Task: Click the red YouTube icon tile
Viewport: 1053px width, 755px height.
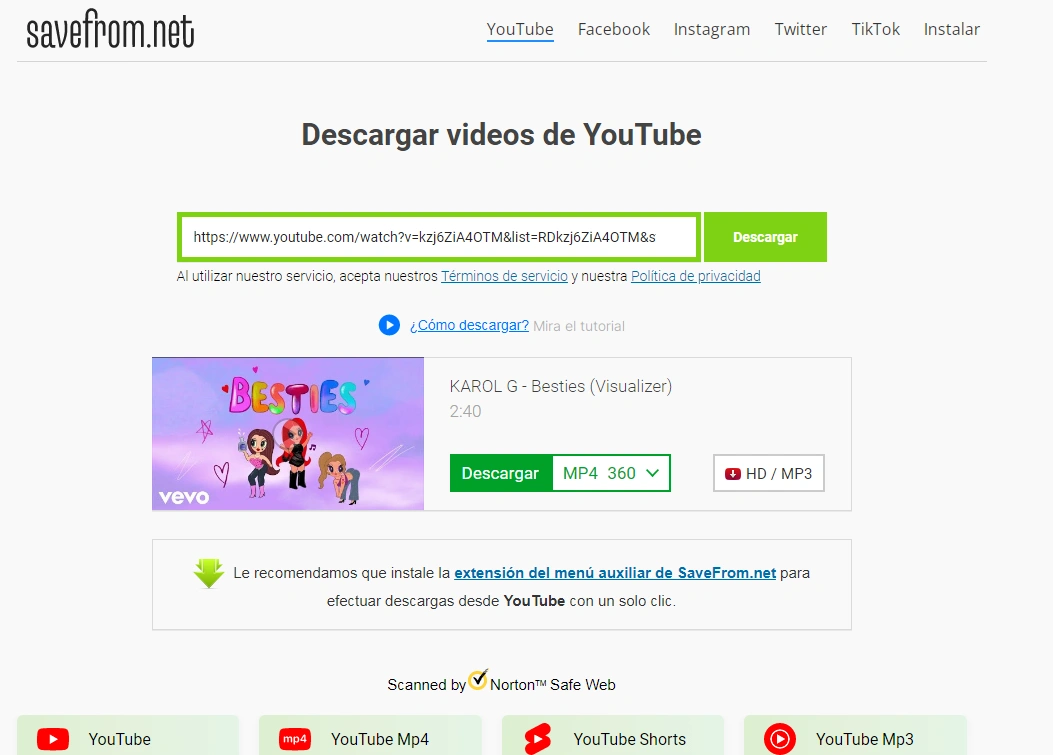Action: 53,739
